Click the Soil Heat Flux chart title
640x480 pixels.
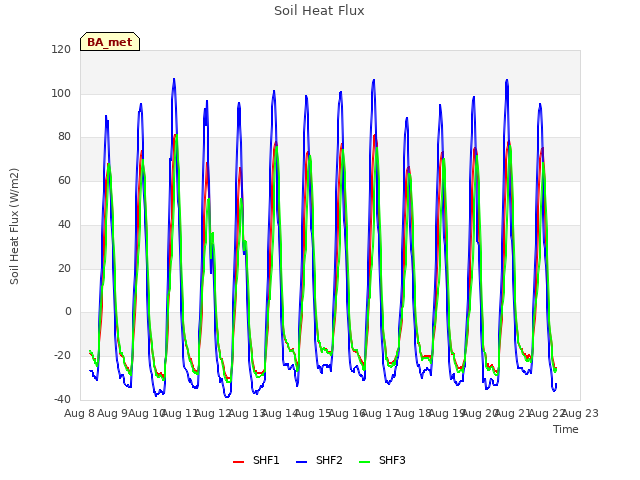(x=319, y=11)
